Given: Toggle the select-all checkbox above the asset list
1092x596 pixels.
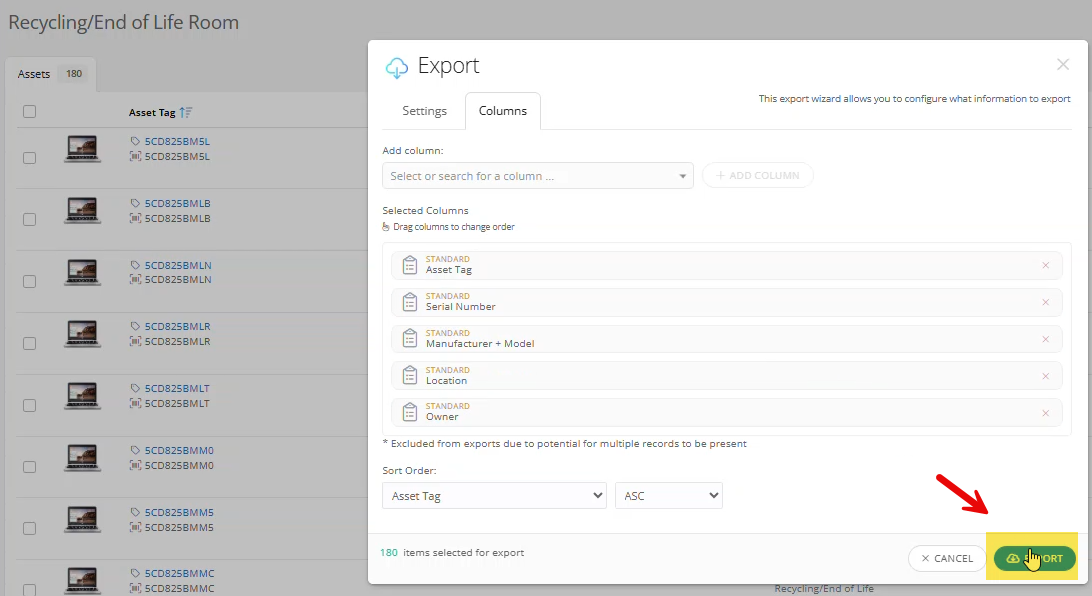Looking at the screenshot, I should click(x=29, y=111).
